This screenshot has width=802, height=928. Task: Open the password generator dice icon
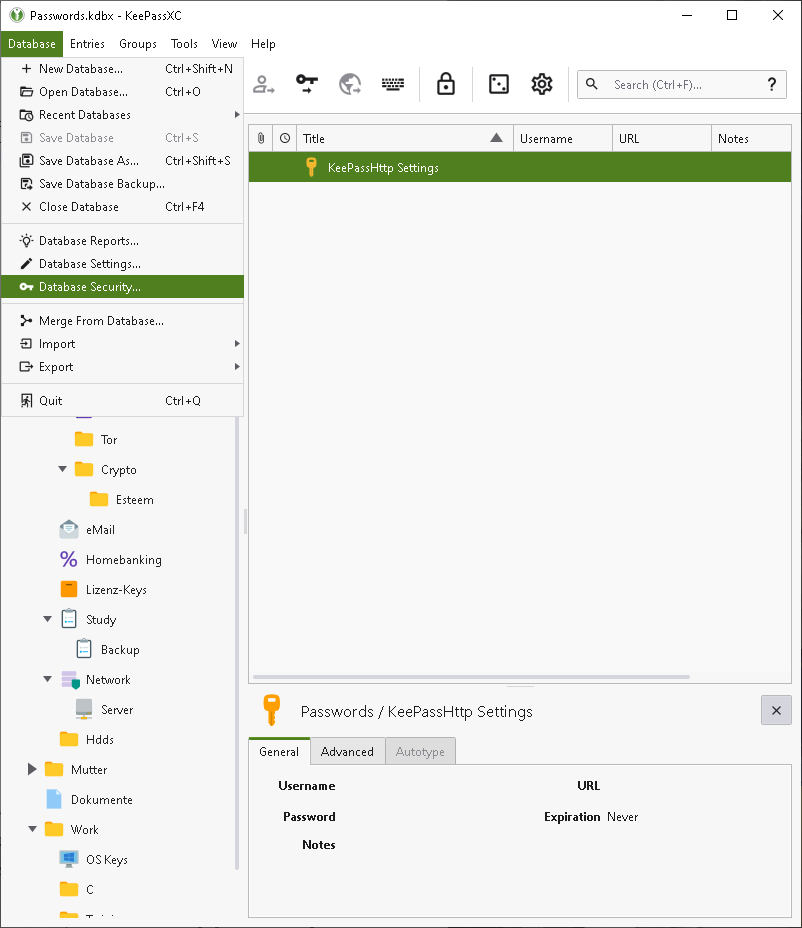pyautogui.click(x=499, y=84)
